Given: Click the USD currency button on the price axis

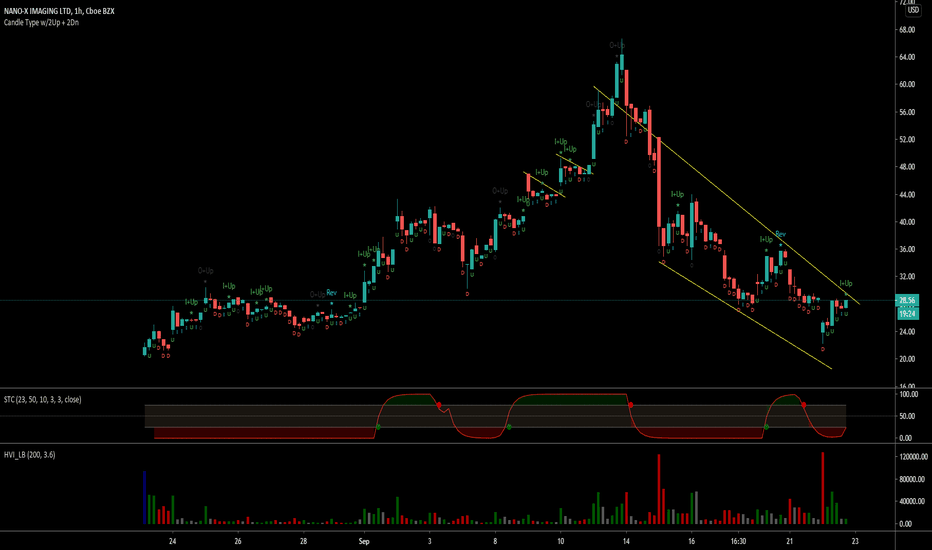Looking at the screenshot, I should coord(912,10).
